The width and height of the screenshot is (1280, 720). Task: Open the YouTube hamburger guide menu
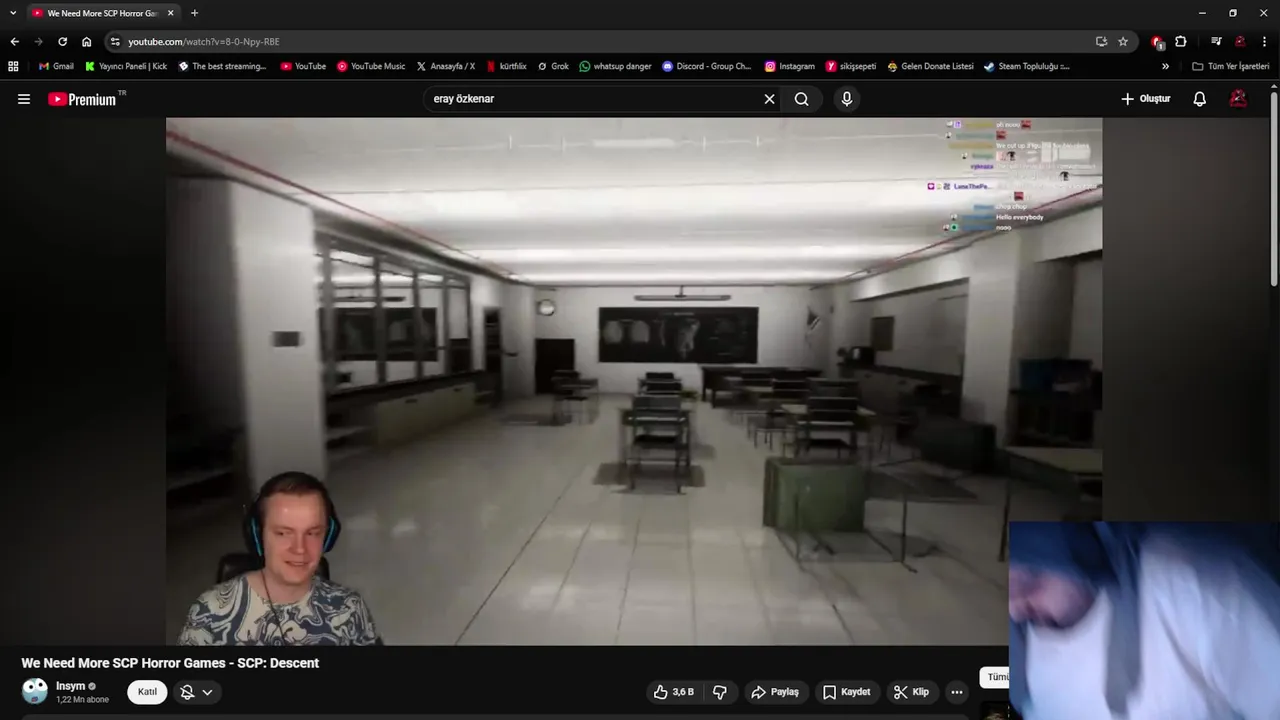pyautogui.click(x=24, y=99)
